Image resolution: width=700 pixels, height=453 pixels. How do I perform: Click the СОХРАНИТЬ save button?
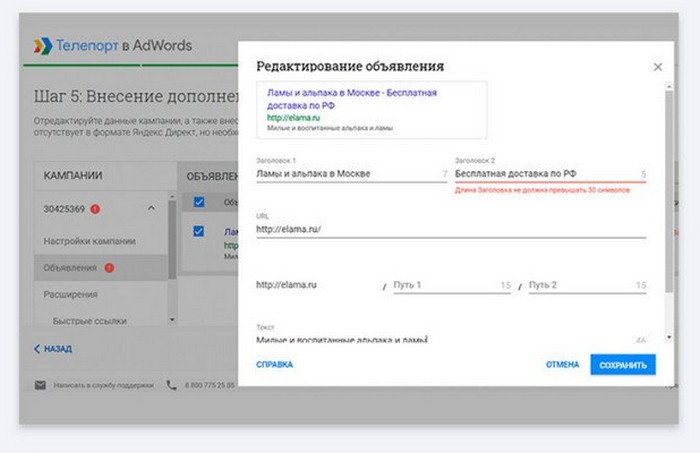point(623,365)
